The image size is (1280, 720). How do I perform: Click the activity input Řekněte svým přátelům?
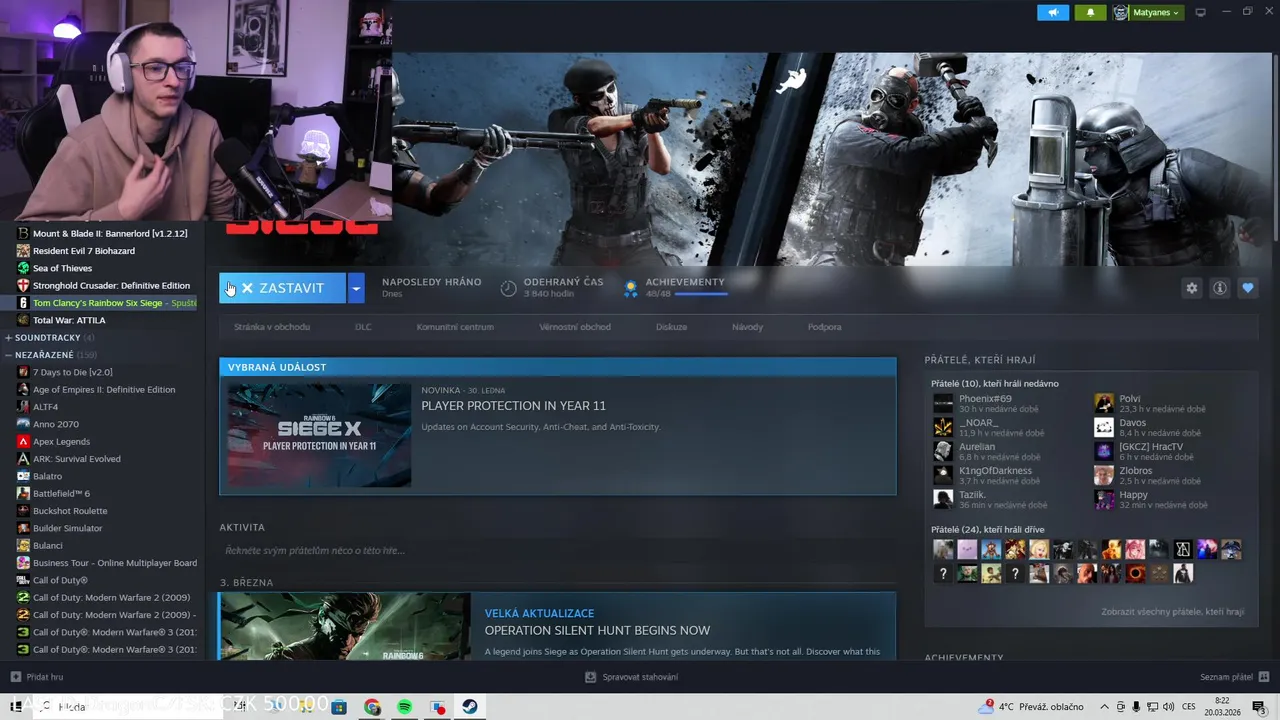pos(558,550)
